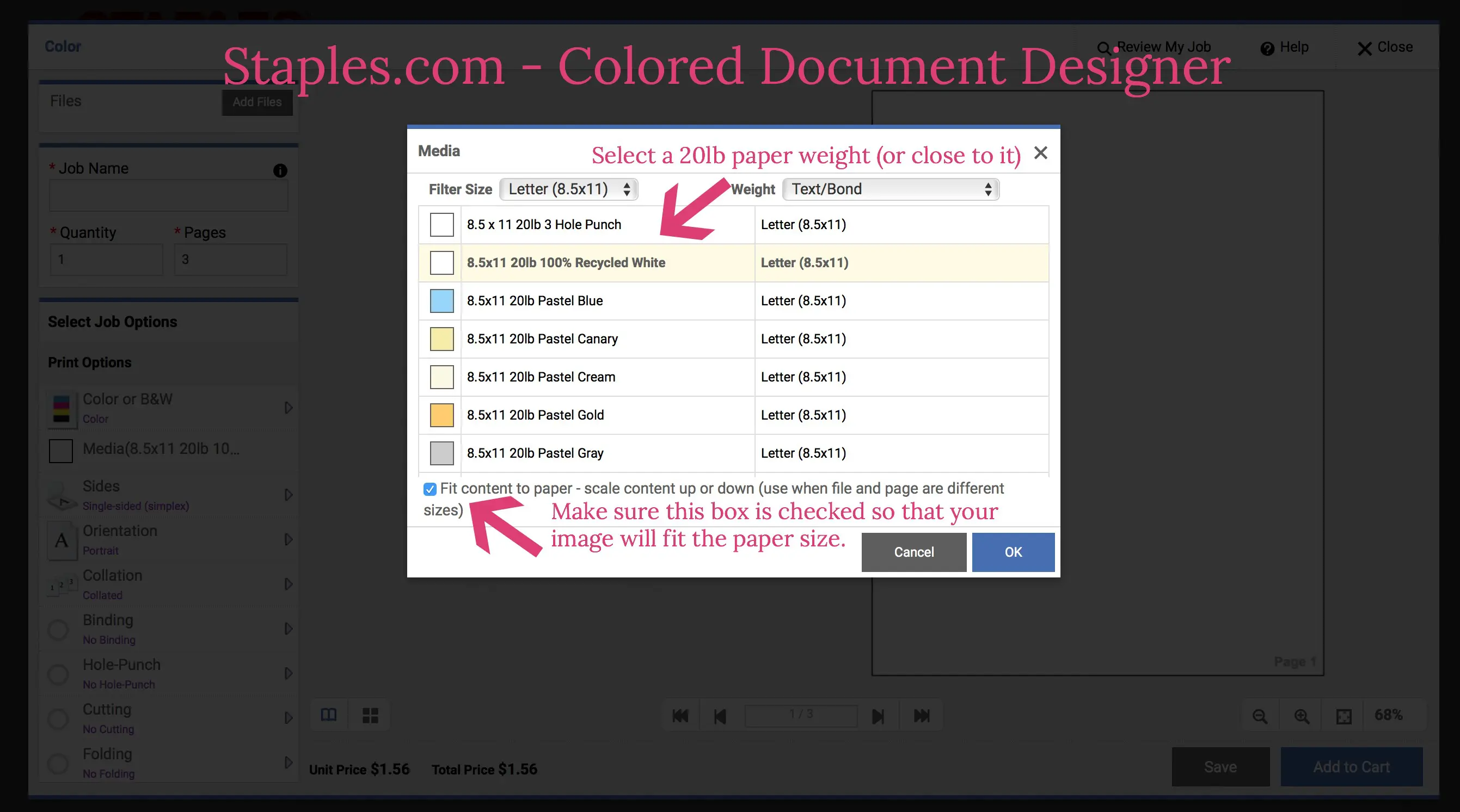This screenshot has height=812, width=1460.
Task: Expand the Weight Text/Bond dropdown
Action: point(888,189)
